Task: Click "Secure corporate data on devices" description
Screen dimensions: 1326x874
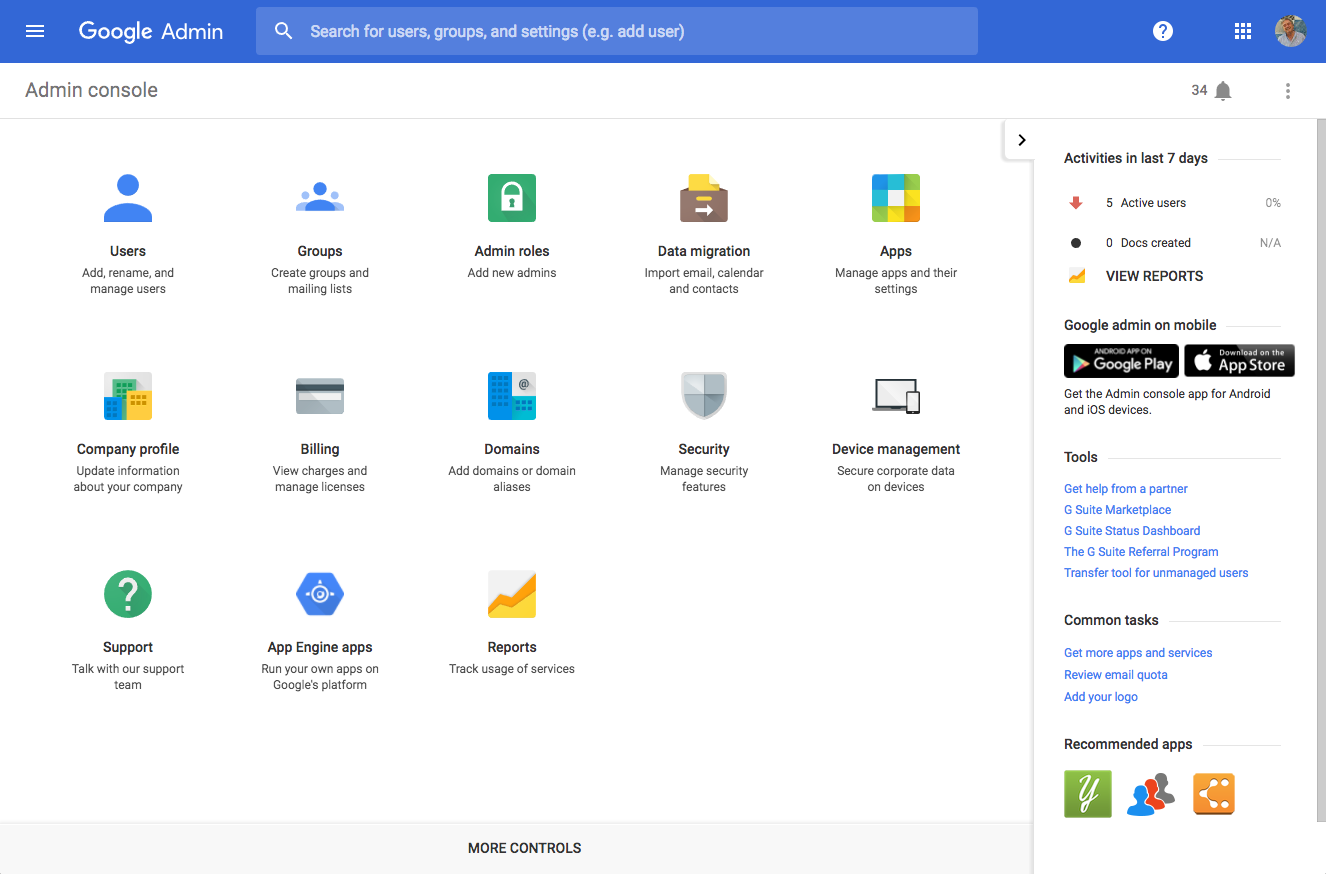Action: tap(896, 479)
